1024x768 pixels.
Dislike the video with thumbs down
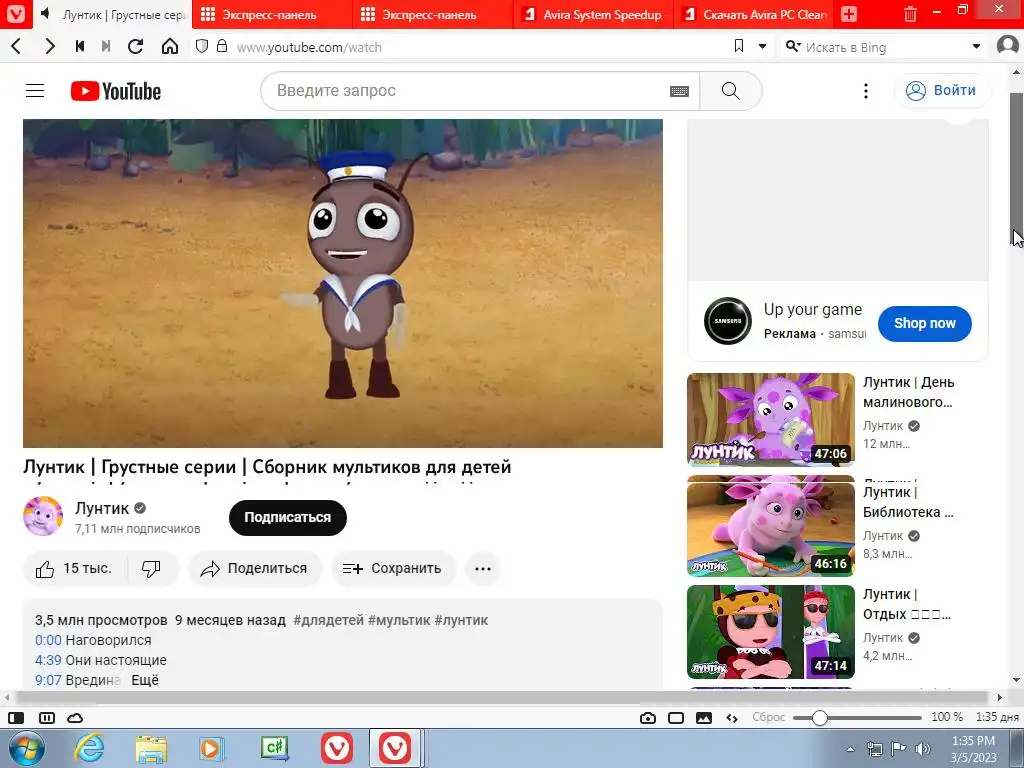[x=152, y=569]
